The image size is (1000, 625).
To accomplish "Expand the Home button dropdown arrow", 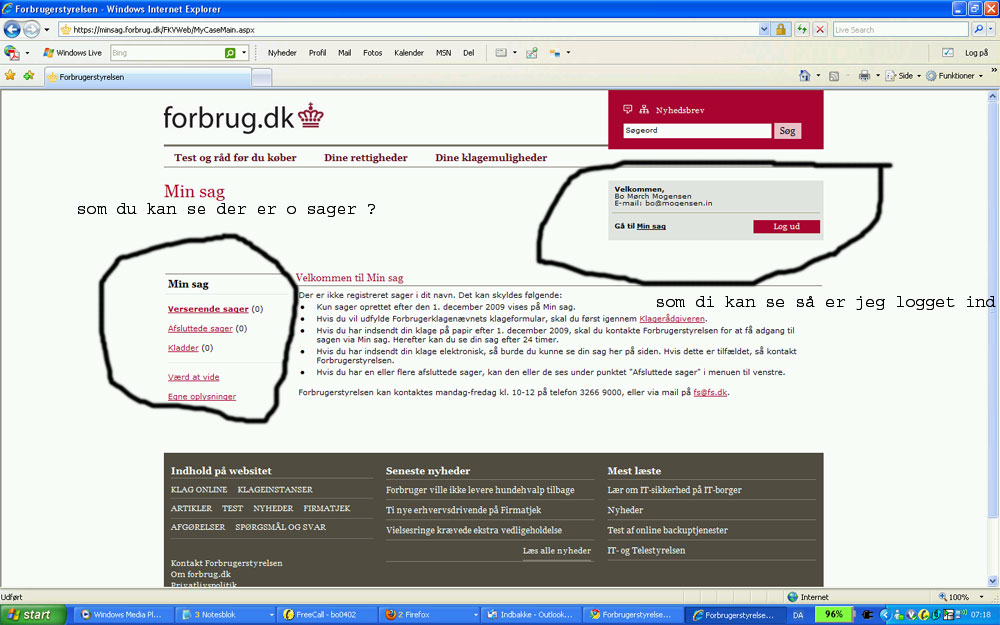I will pos(818,76).
